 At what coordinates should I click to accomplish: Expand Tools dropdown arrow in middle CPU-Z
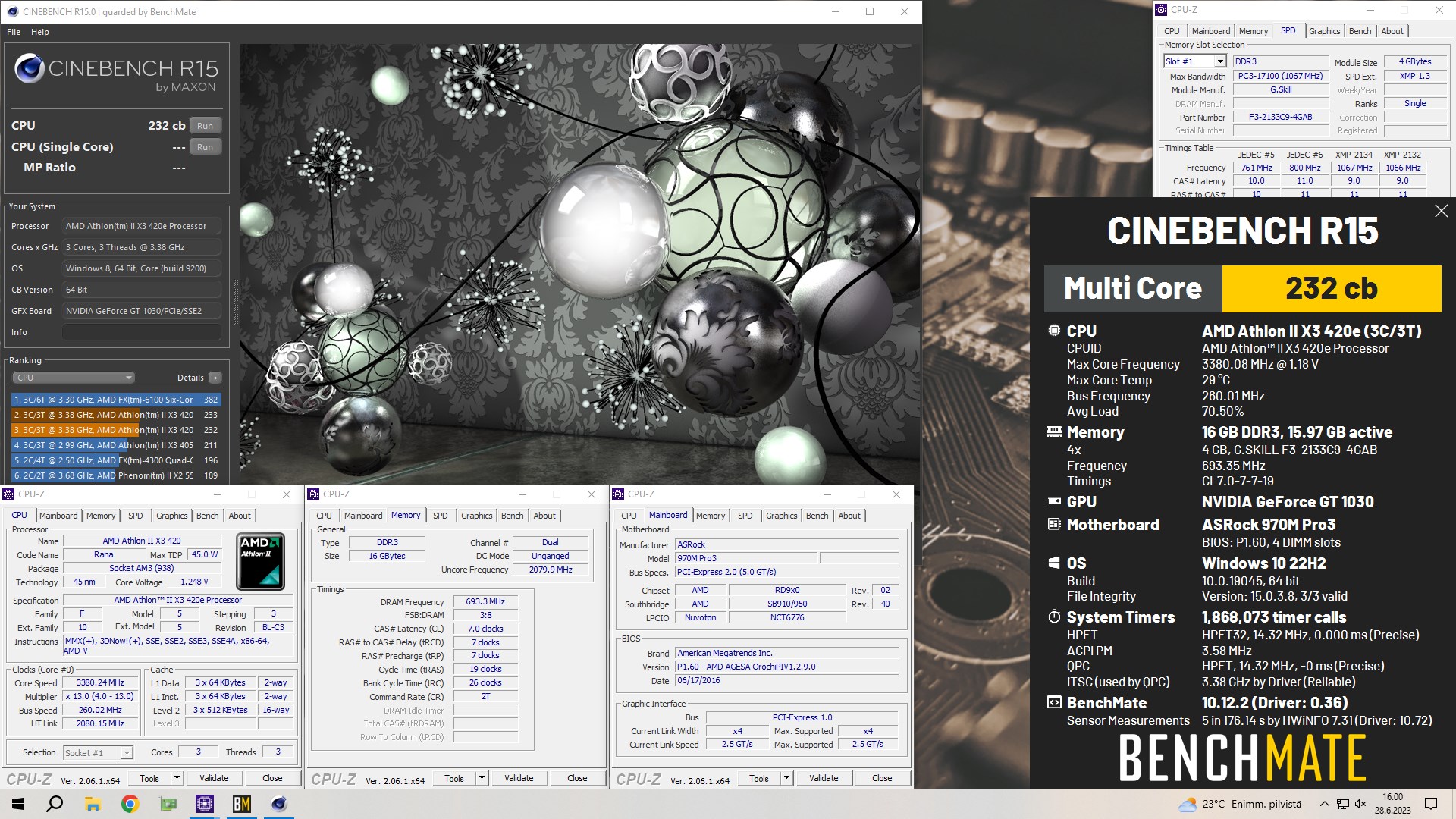[x=482, y=778]
